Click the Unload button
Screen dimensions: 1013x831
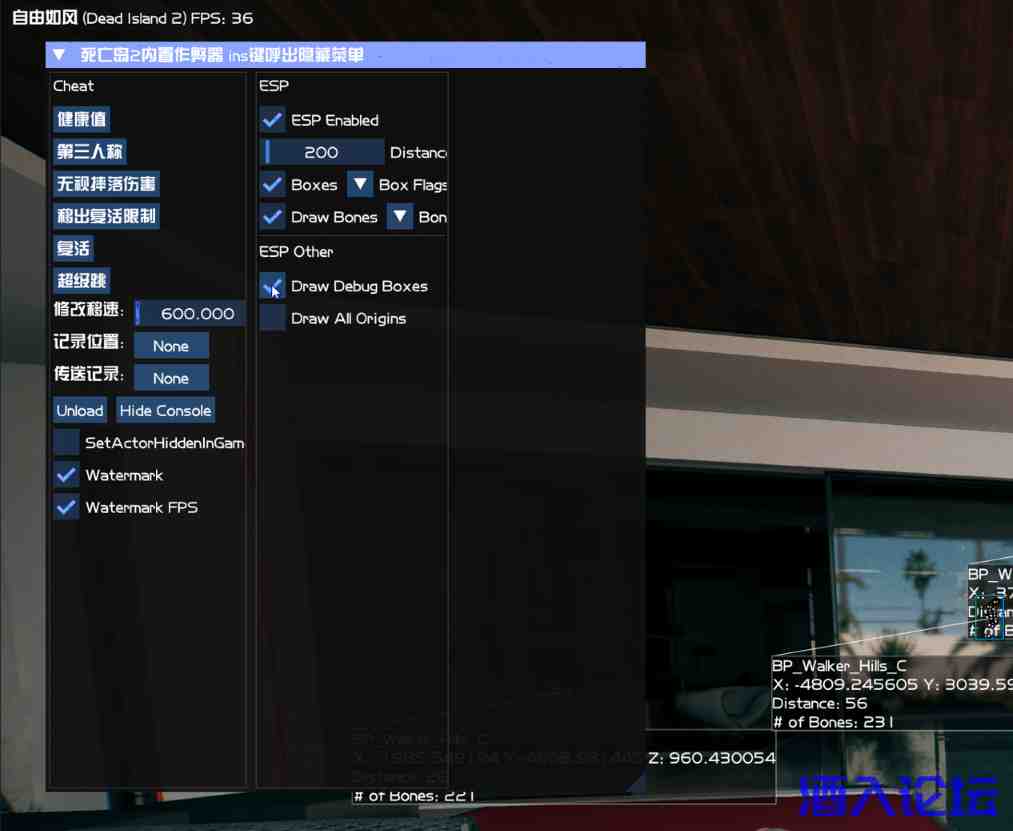pyautogui.click(x=80, y=411)
